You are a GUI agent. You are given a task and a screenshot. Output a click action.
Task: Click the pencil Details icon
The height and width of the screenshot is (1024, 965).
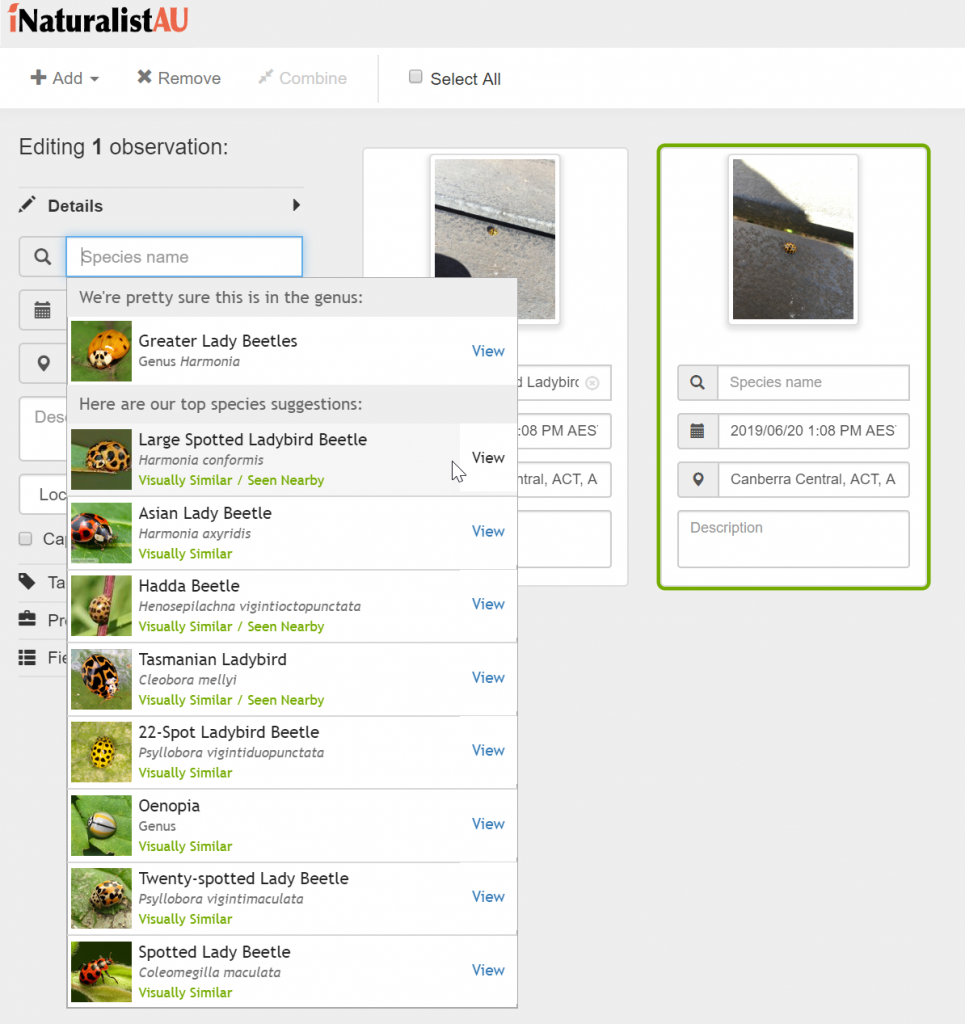coord(28,205)
